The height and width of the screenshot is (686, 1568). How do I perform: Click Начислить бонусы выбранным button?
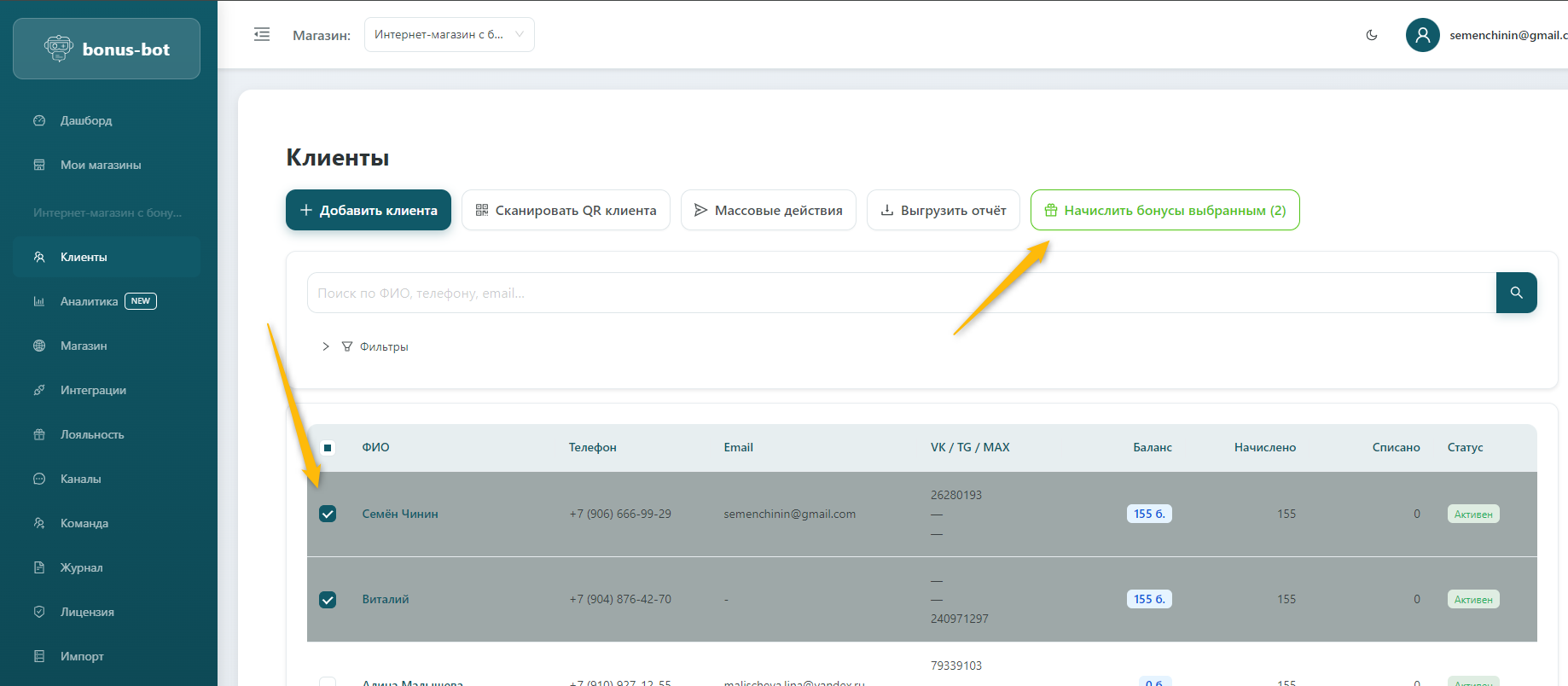[1164, 210]
